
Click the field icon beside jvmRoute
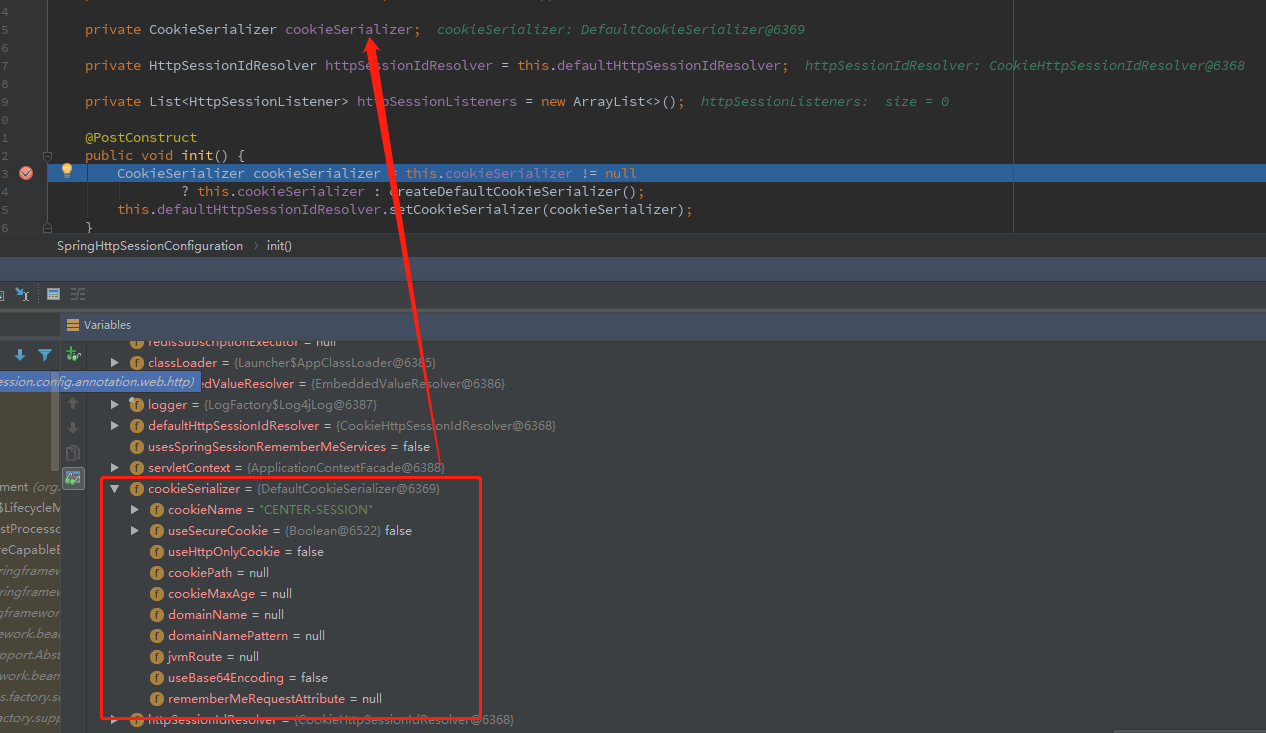pos(157,657)
